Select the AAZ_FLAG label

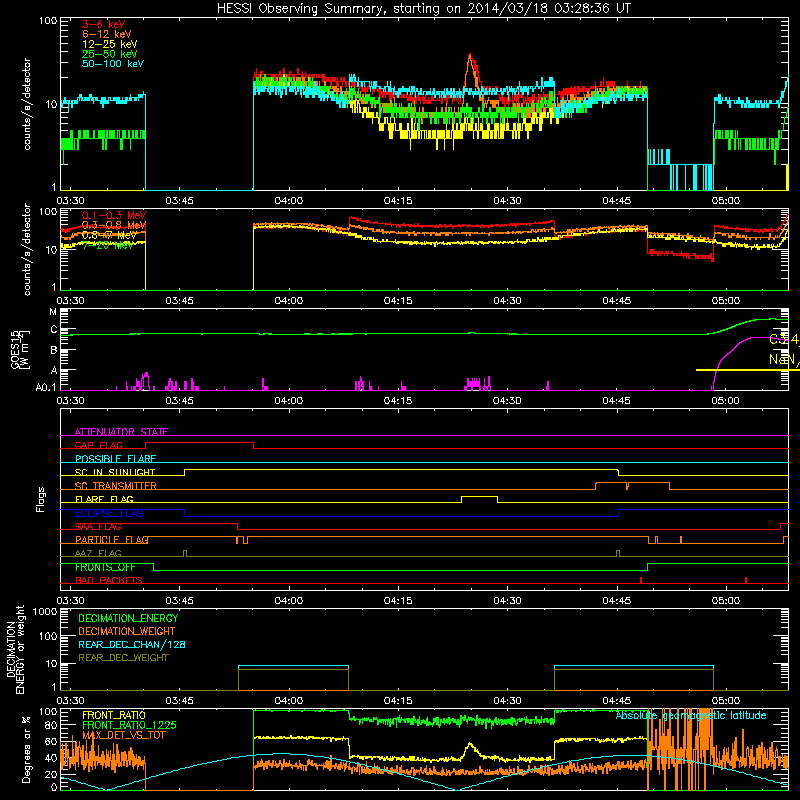click(98, 553)
